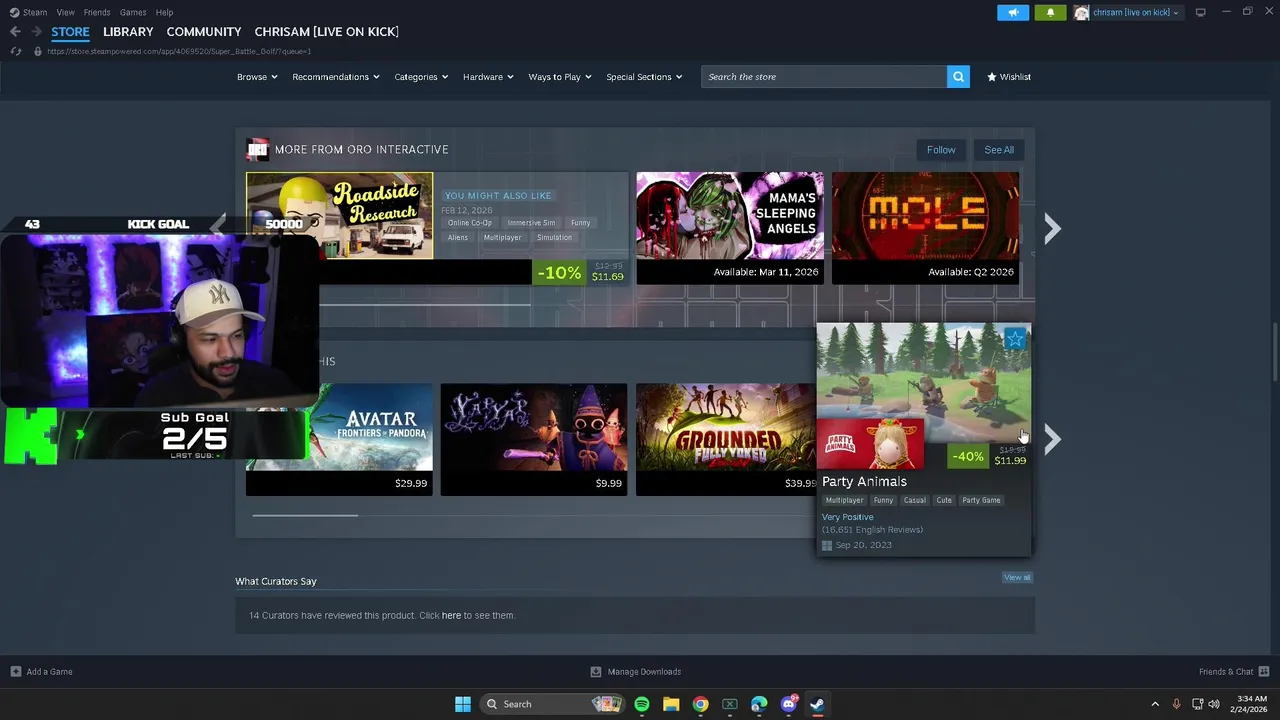Click the ORO Interactive developer logo
Screen dimensions: 1280x720
(258, 149)
